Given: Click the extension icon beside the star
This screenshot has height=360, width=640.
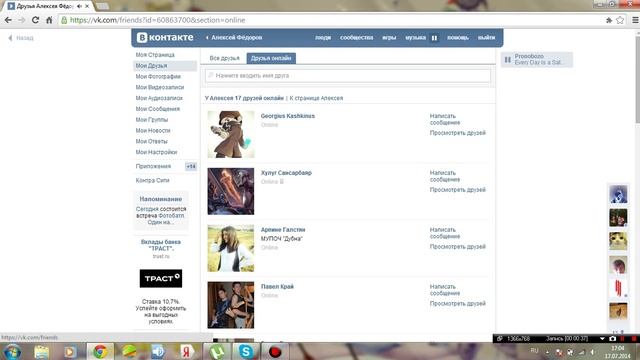Looking at the screenshot, I should click(x=609, y=20).
